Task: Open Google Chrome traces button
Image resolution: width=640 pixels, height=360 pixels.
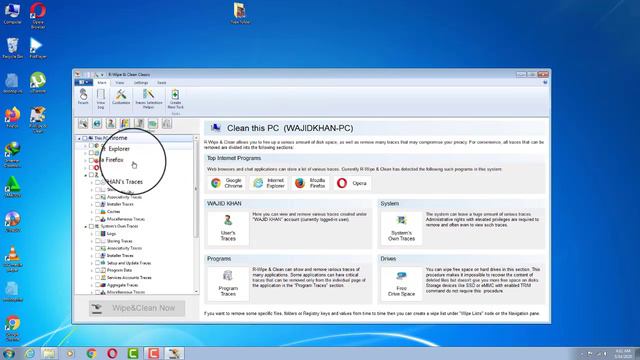Action: [x=227, y=183]
